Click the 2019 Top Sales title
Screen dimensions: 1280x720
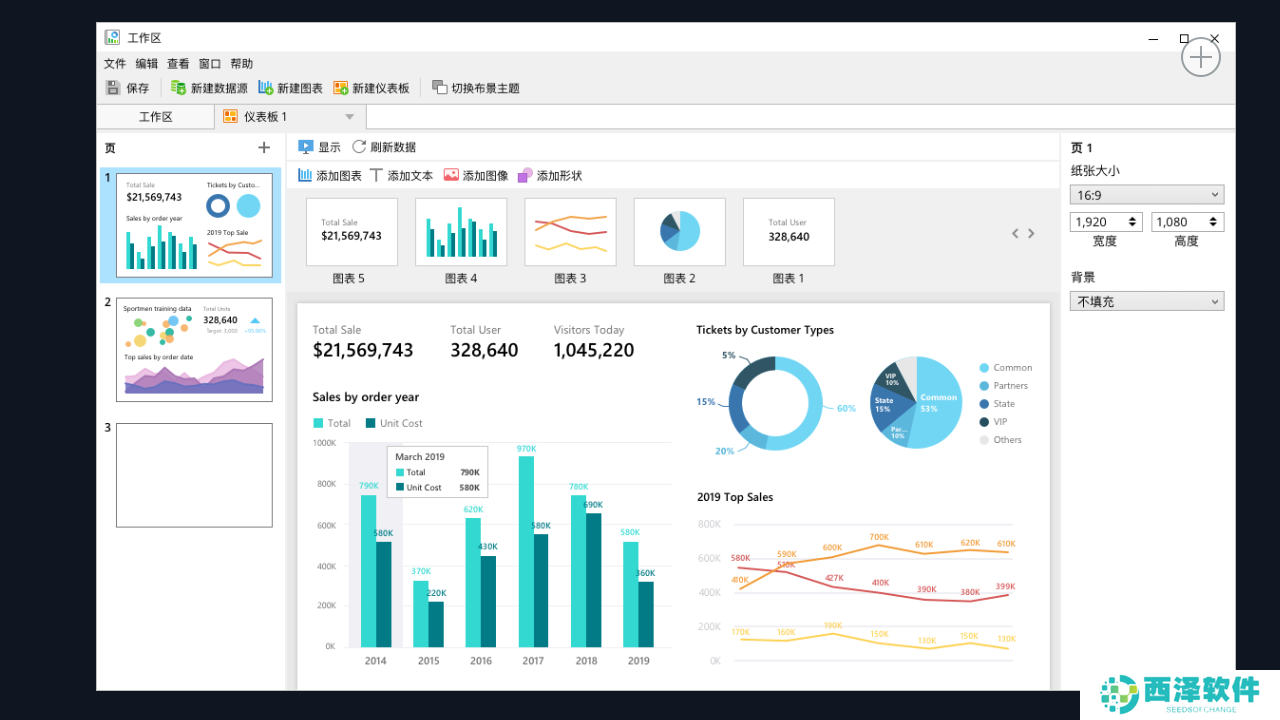click(x=735, y=497)
